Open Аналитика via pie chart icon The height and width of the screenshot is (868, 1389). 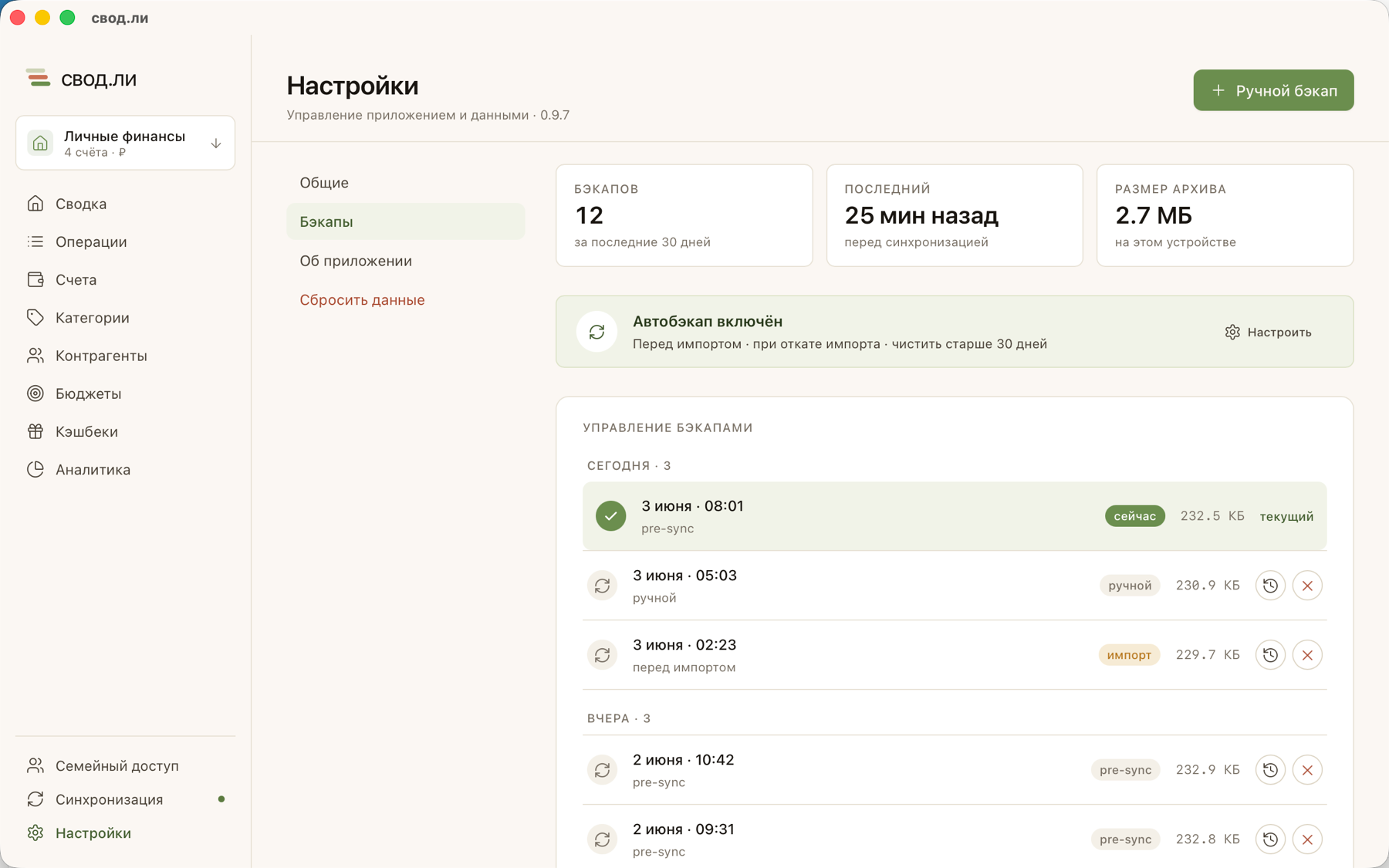pyautogui.click(x=35, y=469)
